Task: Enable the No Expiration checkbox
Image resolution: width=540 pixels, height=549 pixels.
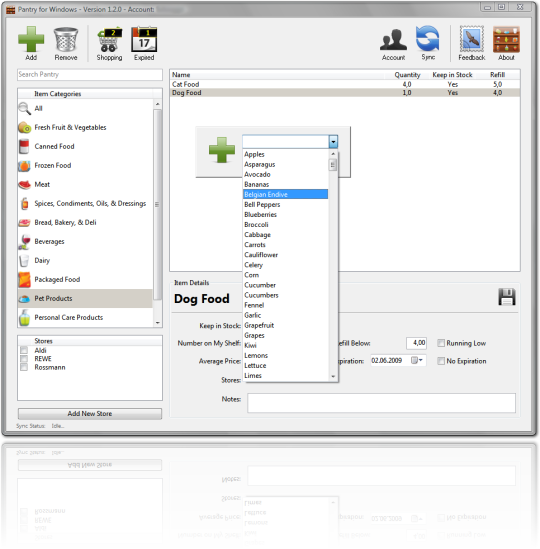Action: pyautogui.click(x=441, y=361)
